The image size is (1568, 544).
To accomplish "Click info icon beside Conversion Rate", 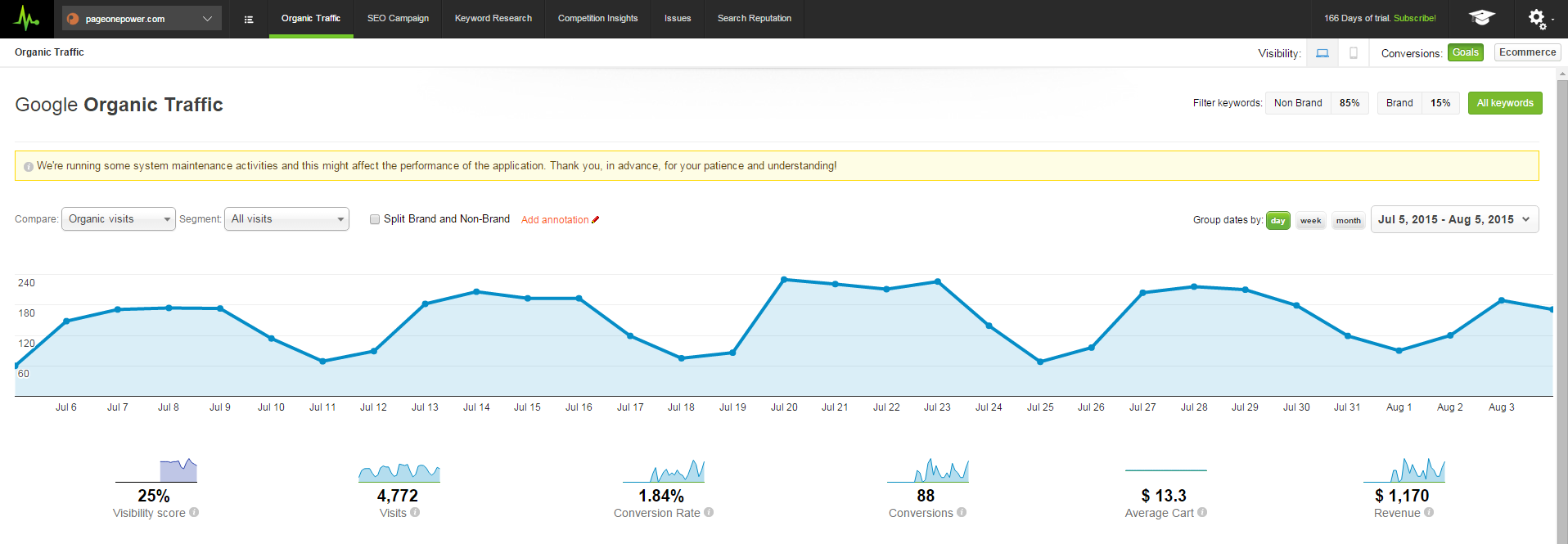I will (709, 512).
